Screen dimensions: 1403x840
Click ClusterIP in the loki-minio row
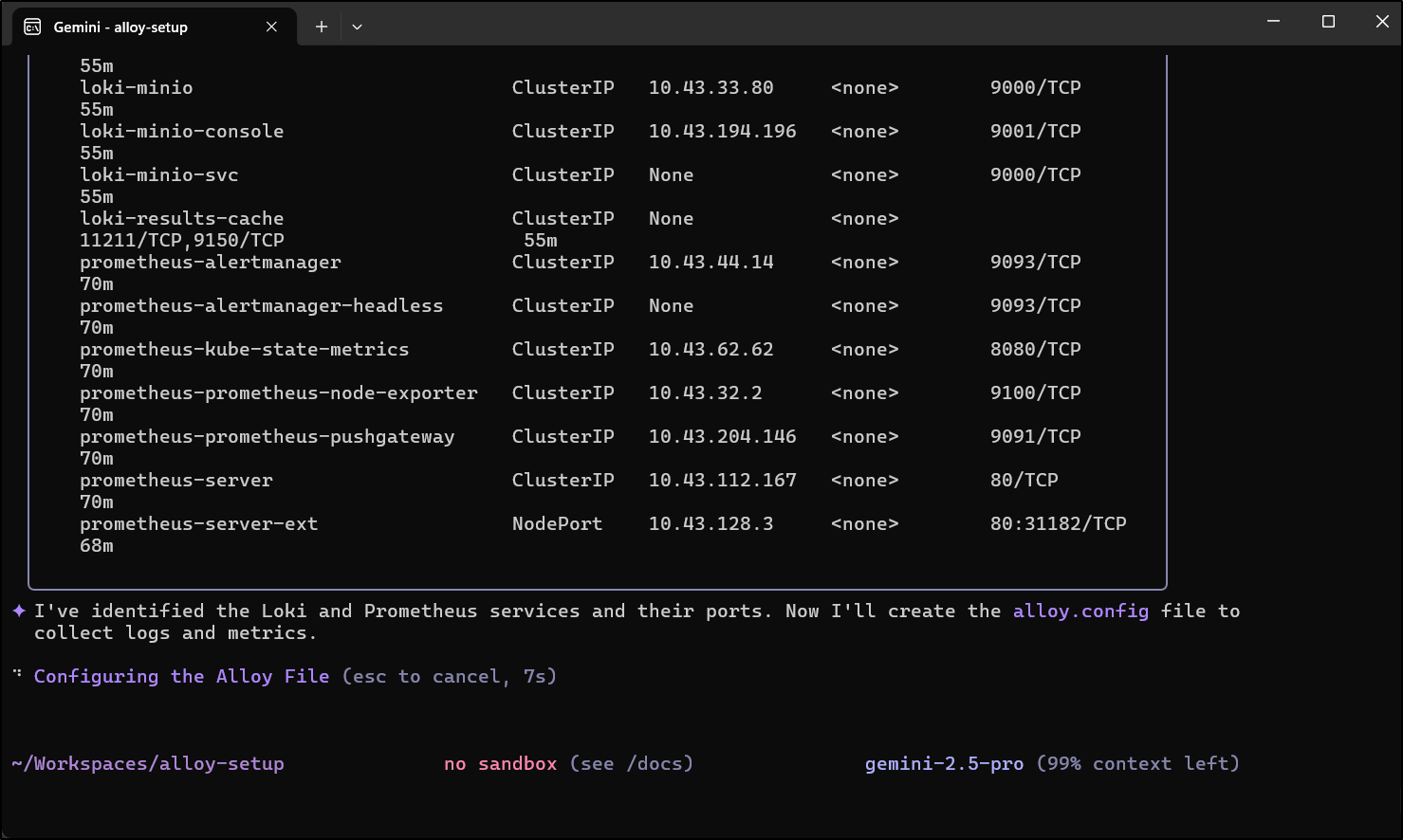(563, 88)
